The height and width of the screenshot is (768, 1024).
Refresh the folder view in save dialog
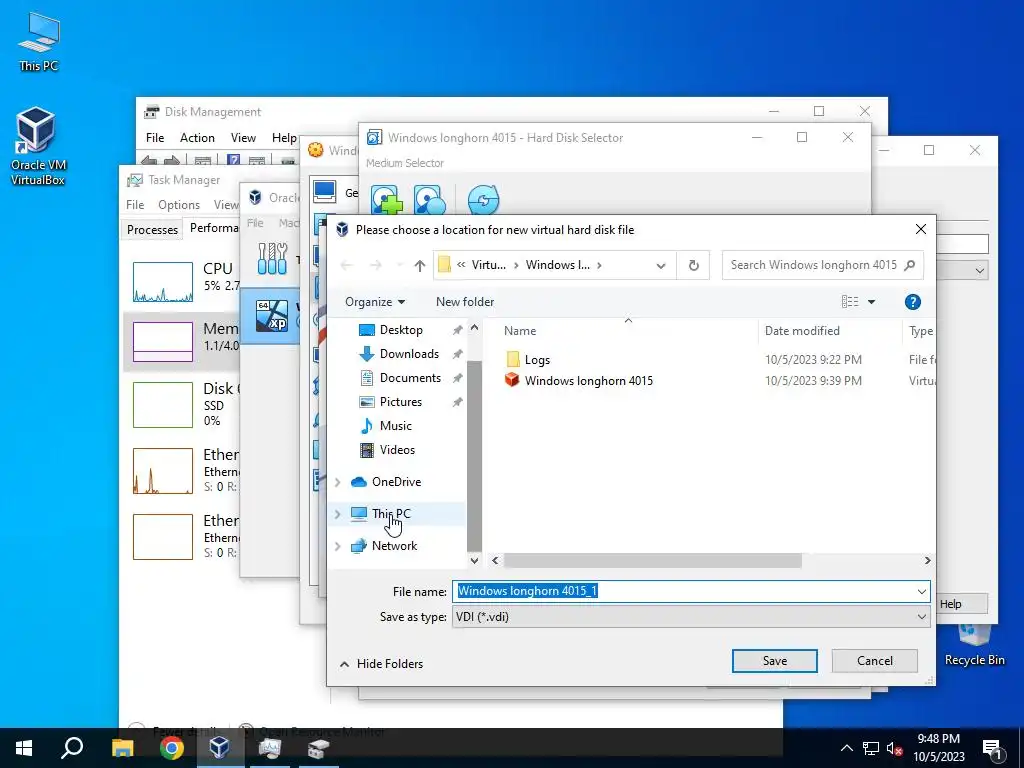[694, 265]
